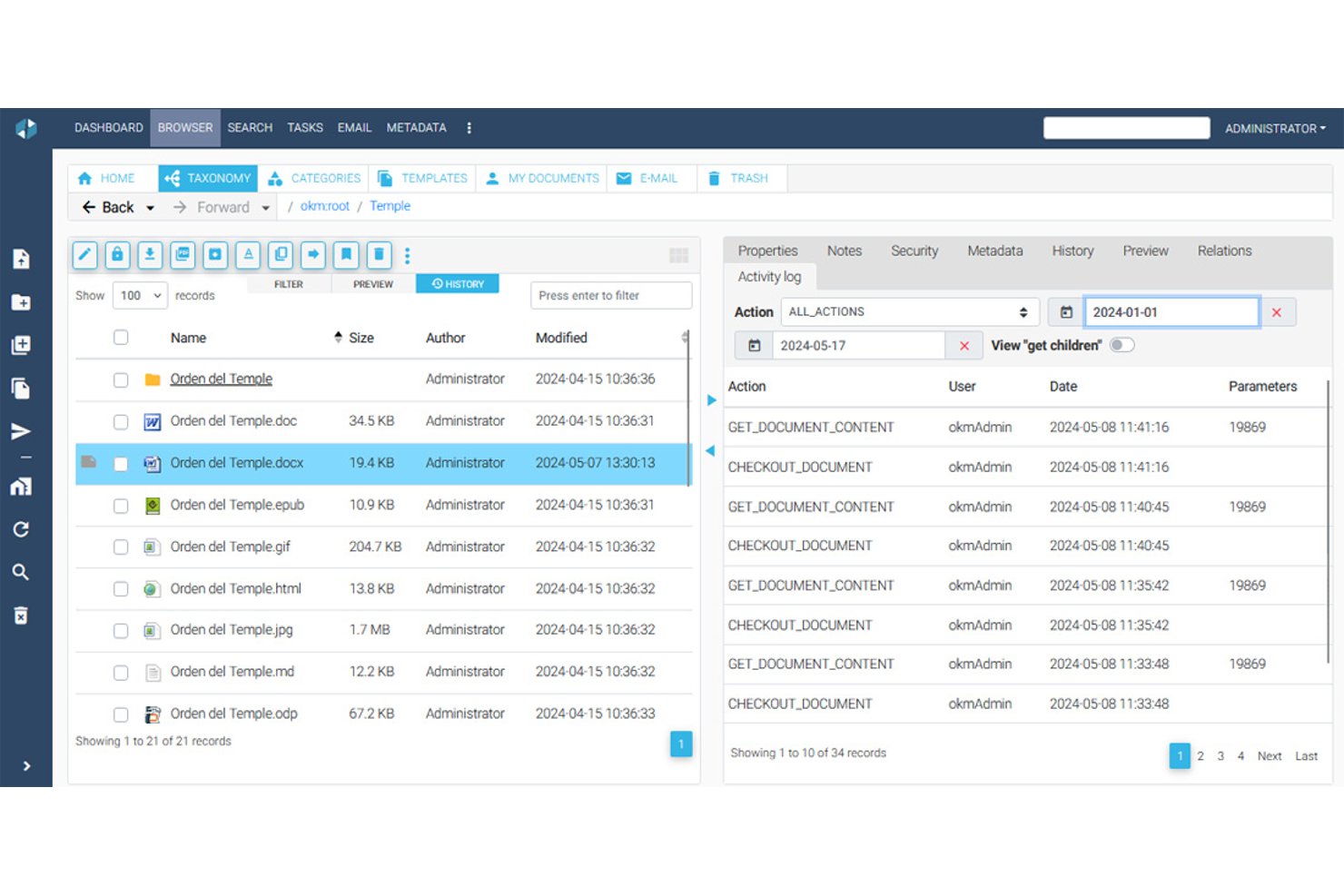Image resolution: width=1344 pixels, height=896 pixels.
Task: Click the purge trash sidebar icon
Action: [x=21, y=615]
